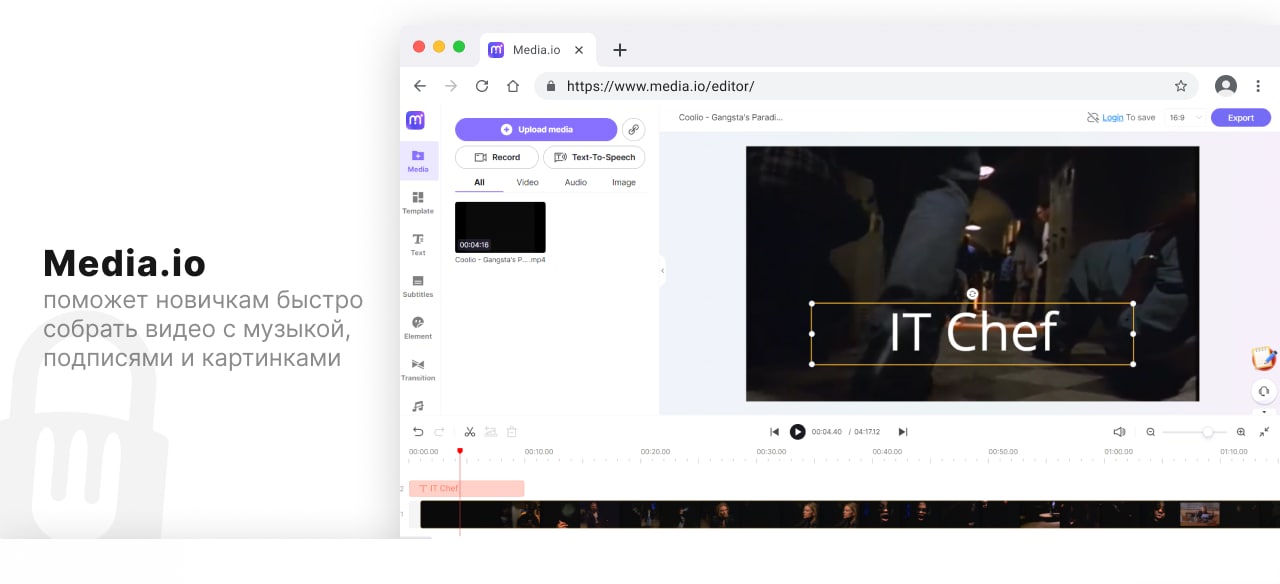Switch to the Image media tab
The width and height of the screenshot is (1280, 584).
[x=624, y=182]
